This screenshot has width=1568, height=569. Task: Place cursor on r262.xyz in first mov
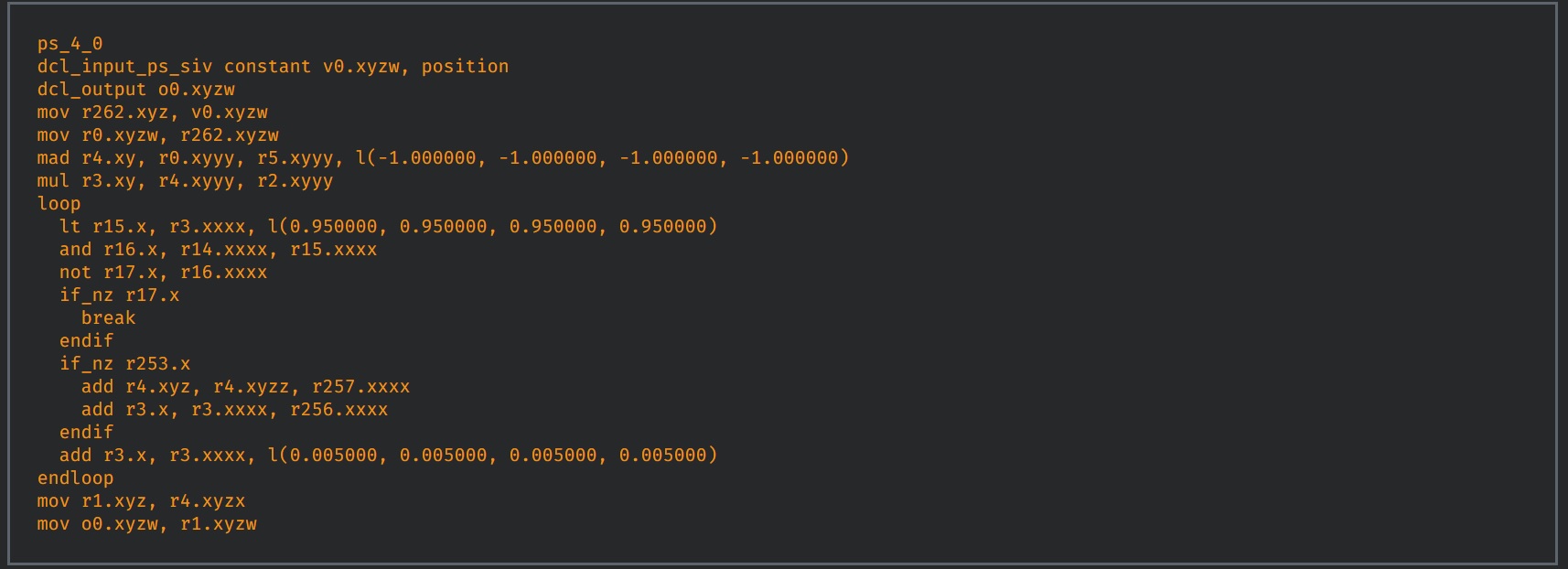tap(124, 113)
